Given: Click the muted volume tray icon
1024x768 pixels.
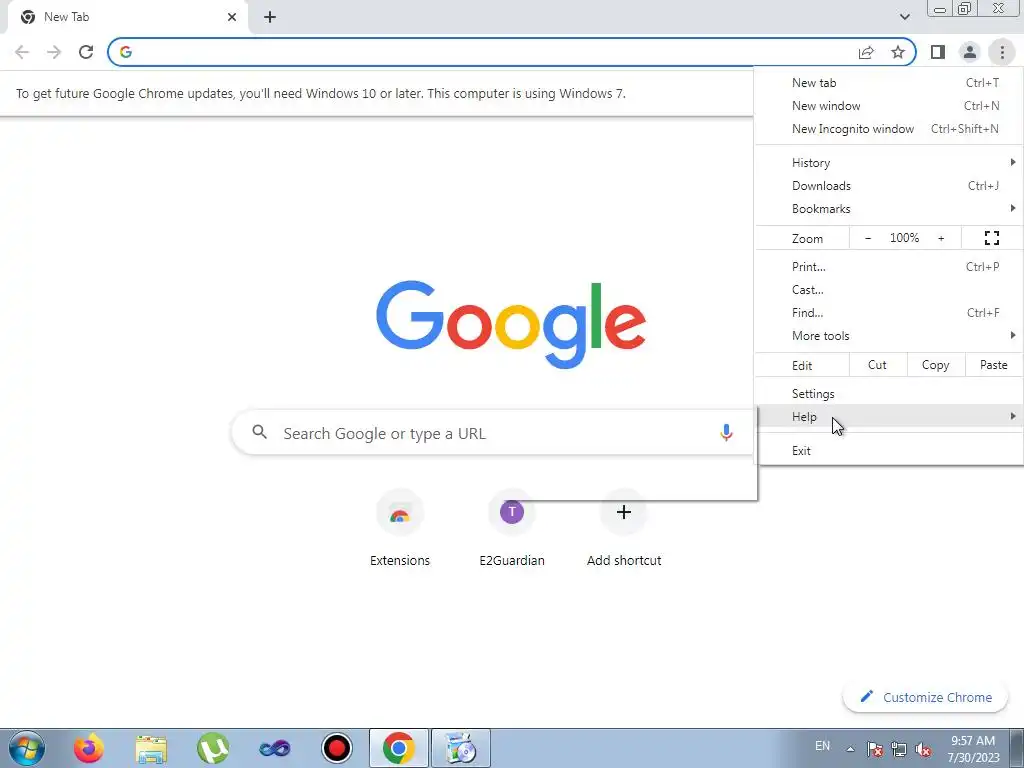Looking at the screenshot, I should pyautogui.click(x=923, y=749).
